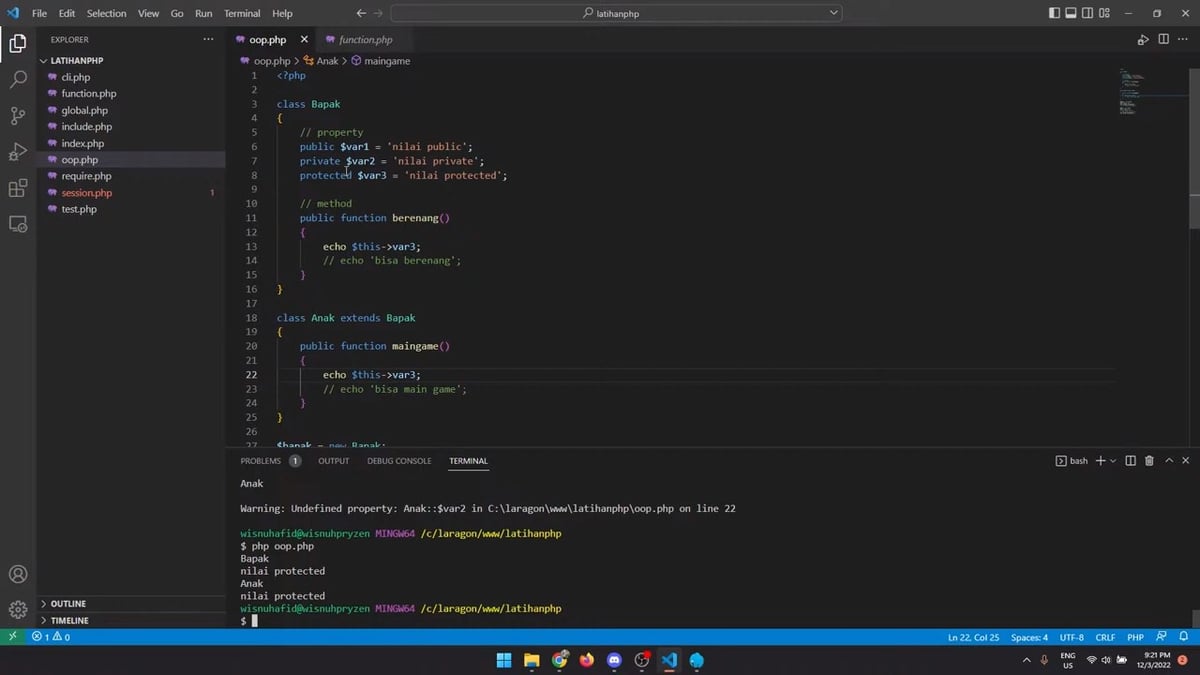Maximize the terminal panel with the chevron
This screenshot has height=675, width=1200.
tap(1168, 460)
